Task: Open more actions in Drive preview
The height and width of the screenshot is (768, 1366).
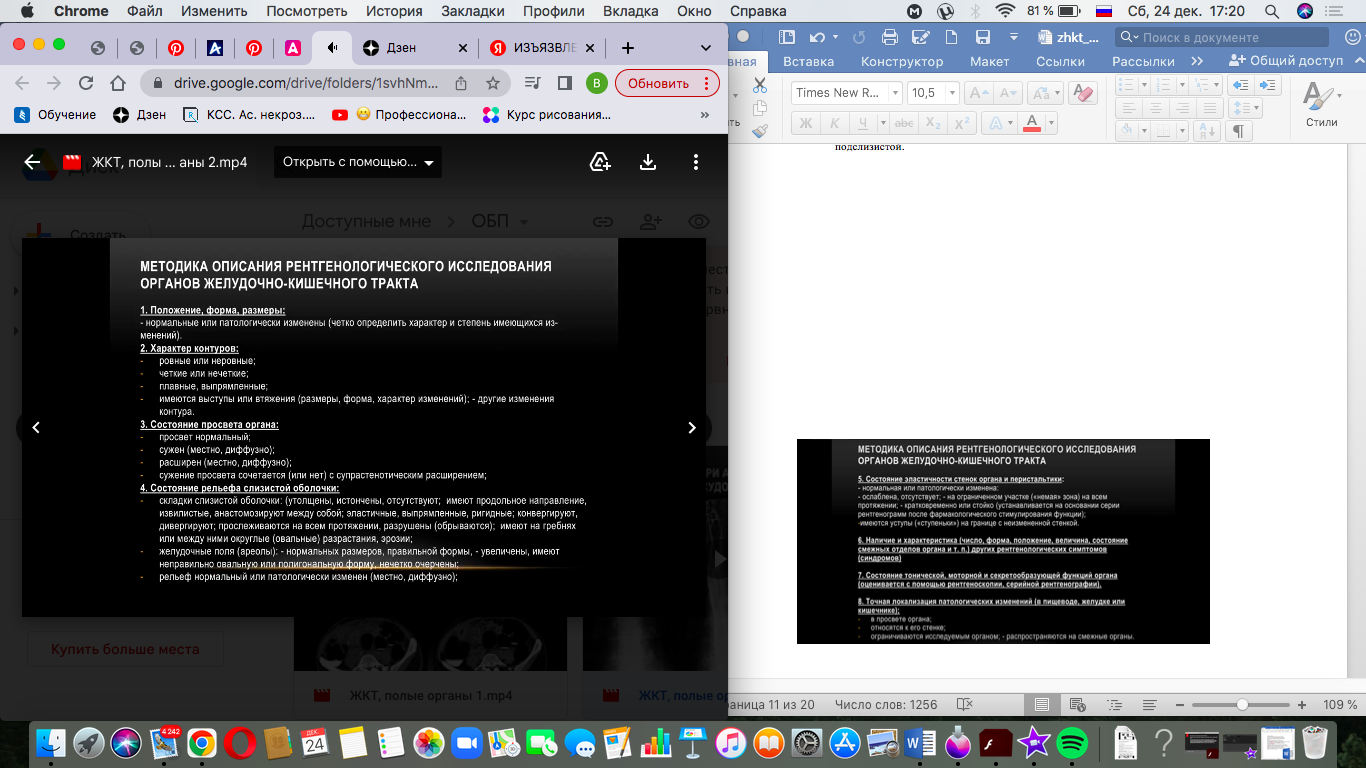Action: pyautogui.click(x=696, y=162)
